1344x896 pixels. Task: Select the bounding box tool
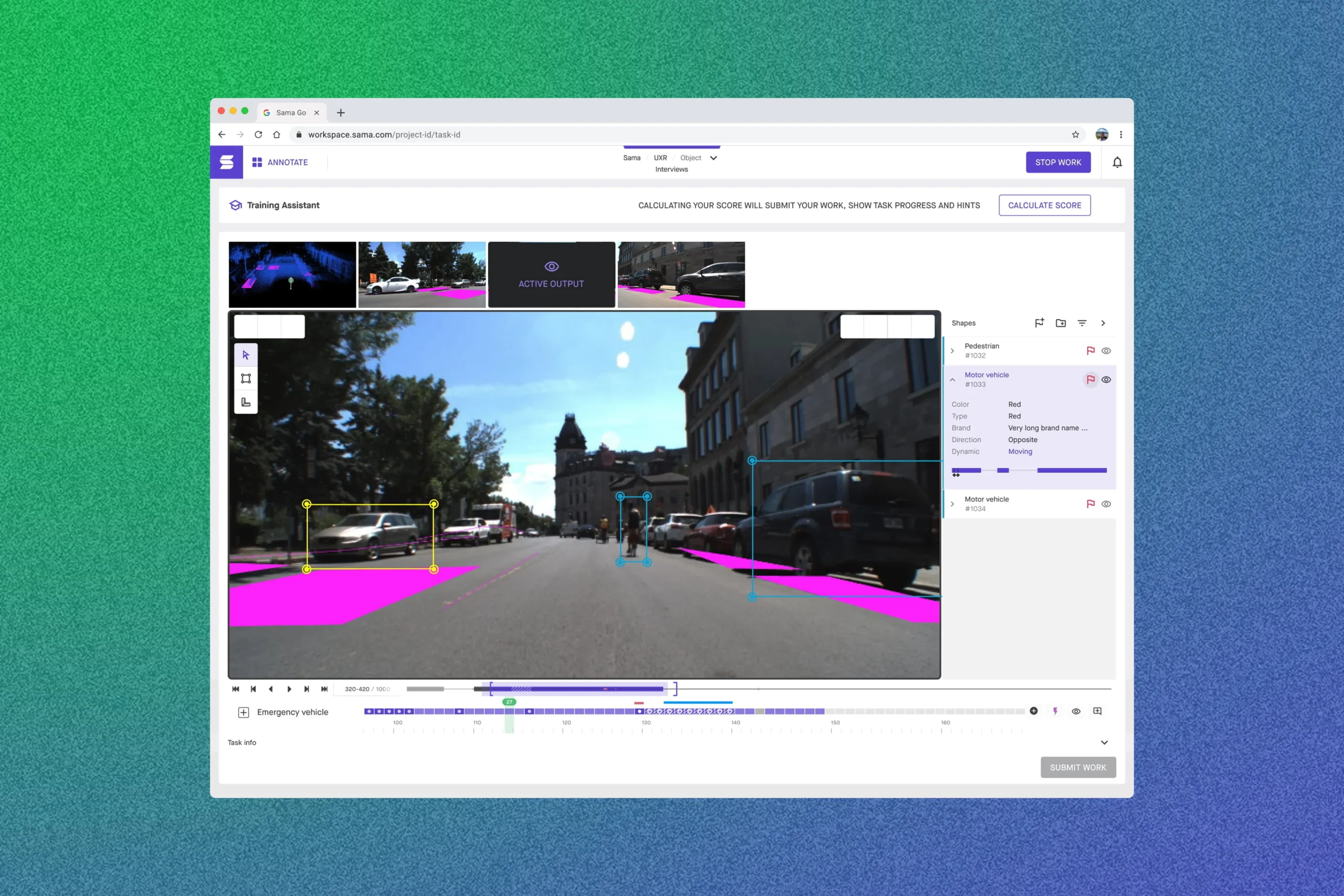tap(246, 378)
